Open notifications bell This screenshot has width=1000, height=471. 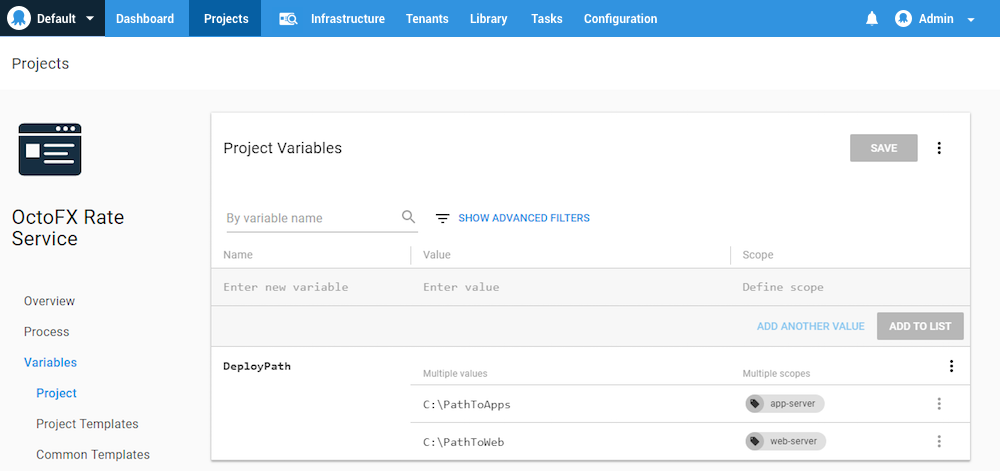pos(872,19)
